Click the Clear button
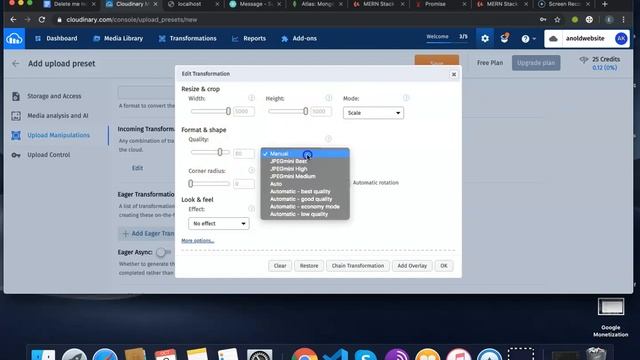This screenshot has width=640, height=360. click(x=280, y=266)
